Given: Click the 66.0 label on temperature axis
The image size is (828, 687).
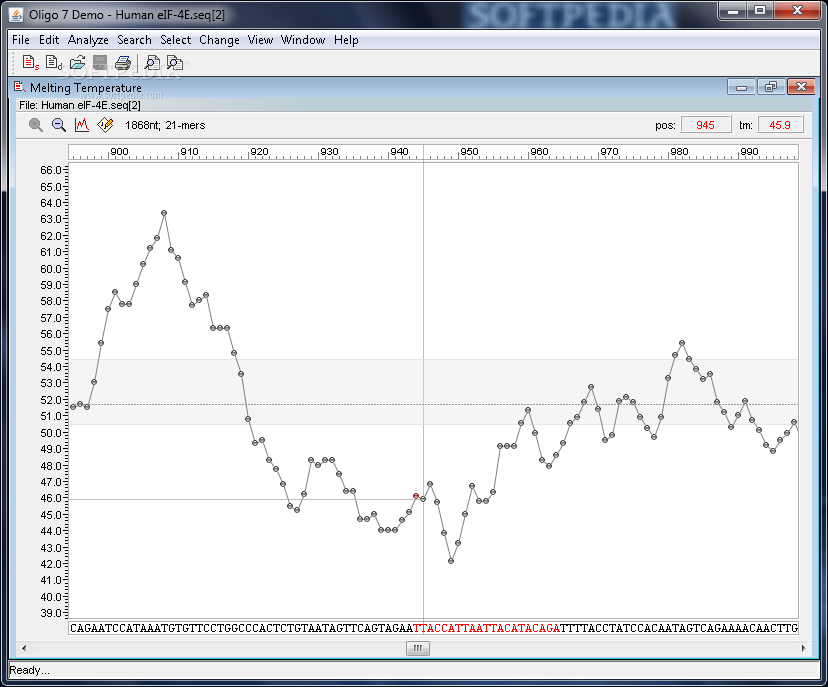Looking at the screenshot, I should (x=51, y=170).
